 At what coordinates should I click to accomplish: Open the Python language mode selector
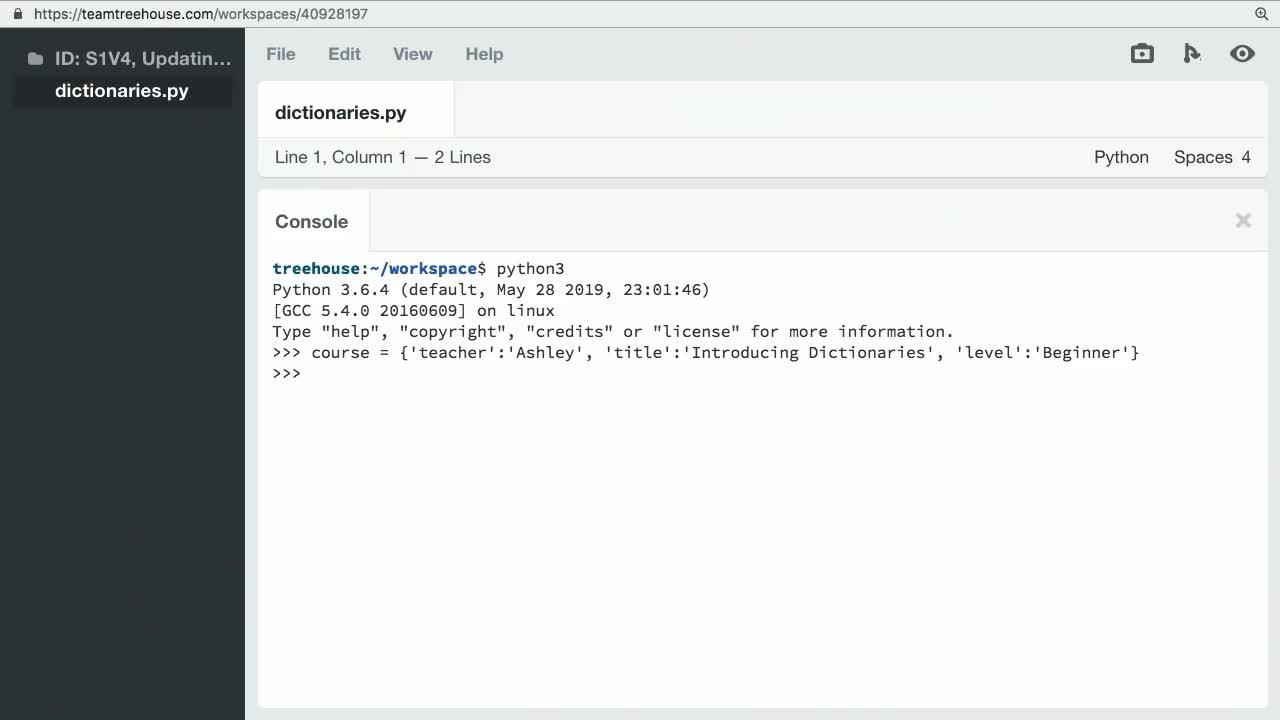coord(1121,157)
